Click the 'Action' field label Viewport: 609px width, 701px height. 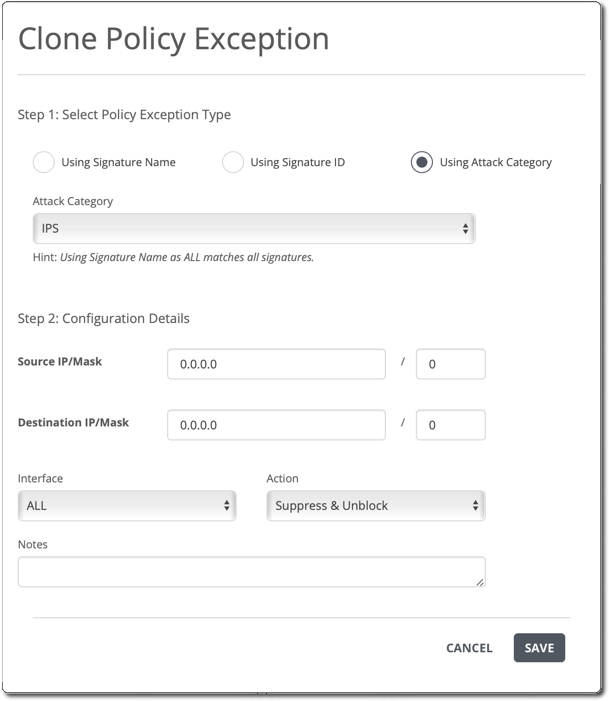pos(283,478)
